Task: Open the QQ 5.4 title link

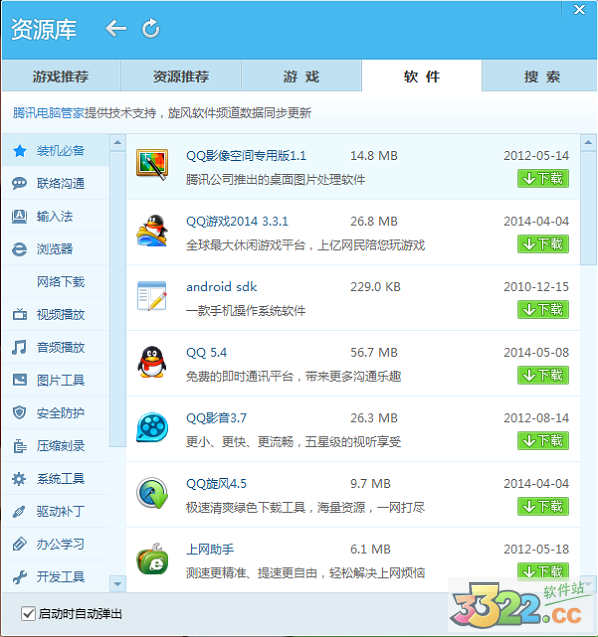Action: point(206,353)
